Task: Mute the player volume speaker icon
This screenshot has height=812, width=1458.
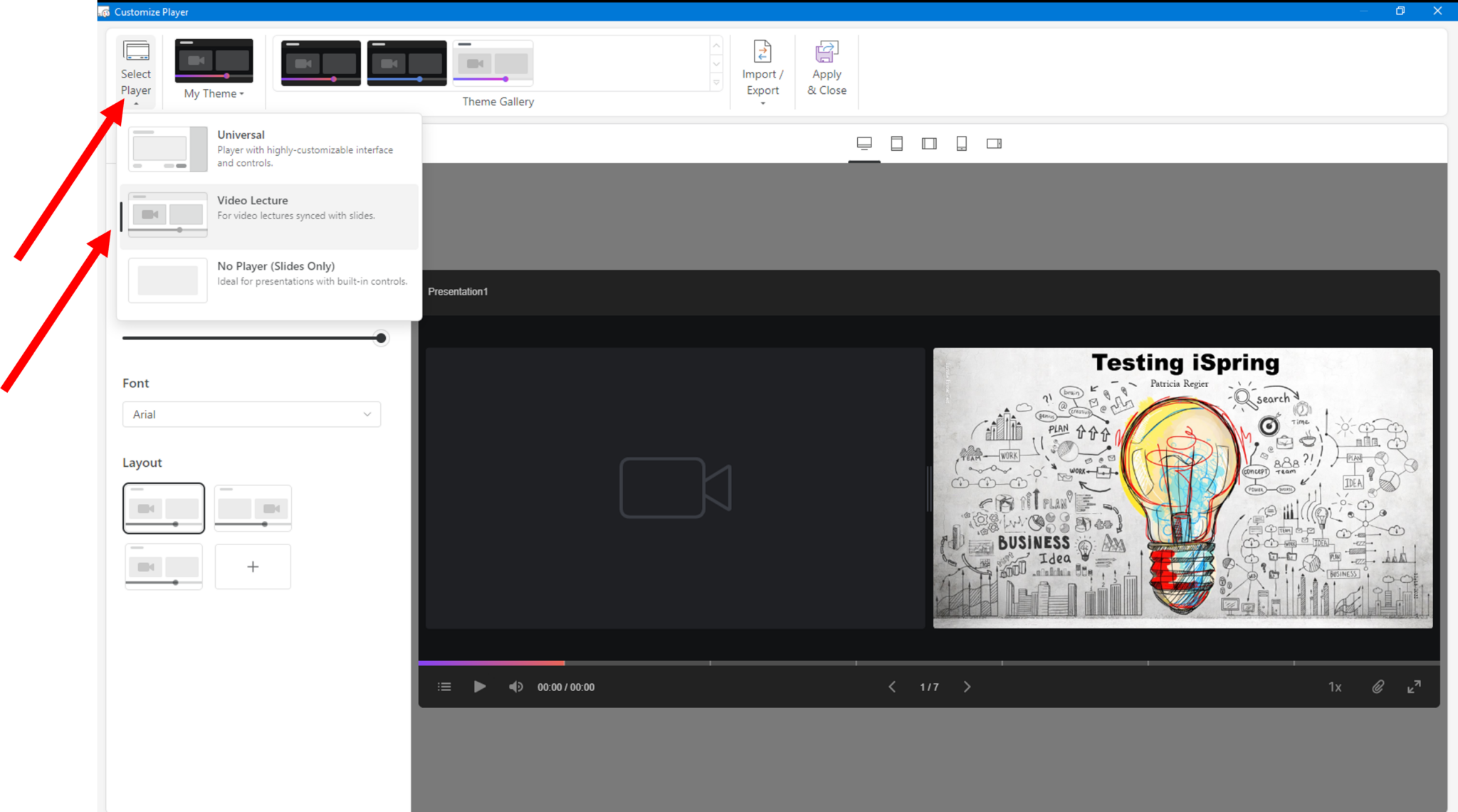Action: click(x=516, y=687)
